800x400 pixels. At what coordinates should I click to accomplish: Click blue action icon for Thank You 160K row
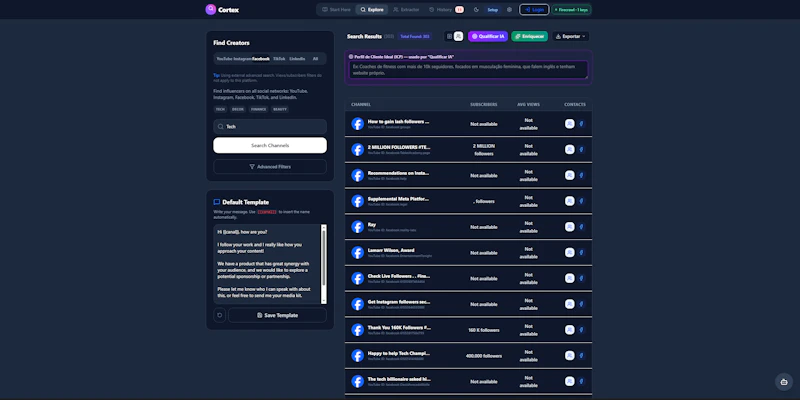[x=581, y=330]
